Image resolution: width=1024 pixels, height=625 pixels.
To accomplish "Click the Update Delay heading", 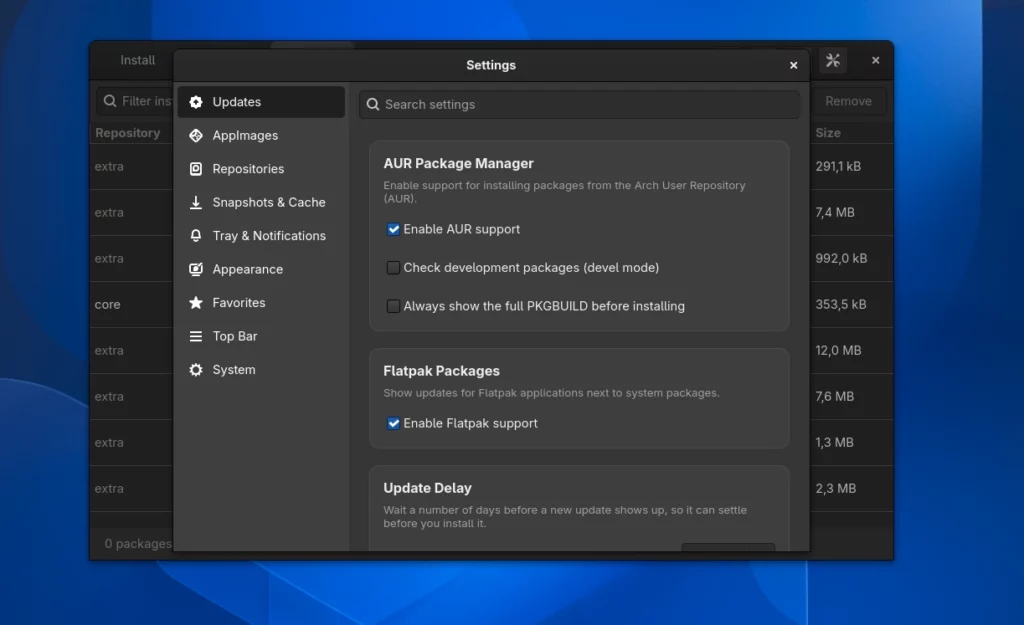I will (x=427, y=488).
